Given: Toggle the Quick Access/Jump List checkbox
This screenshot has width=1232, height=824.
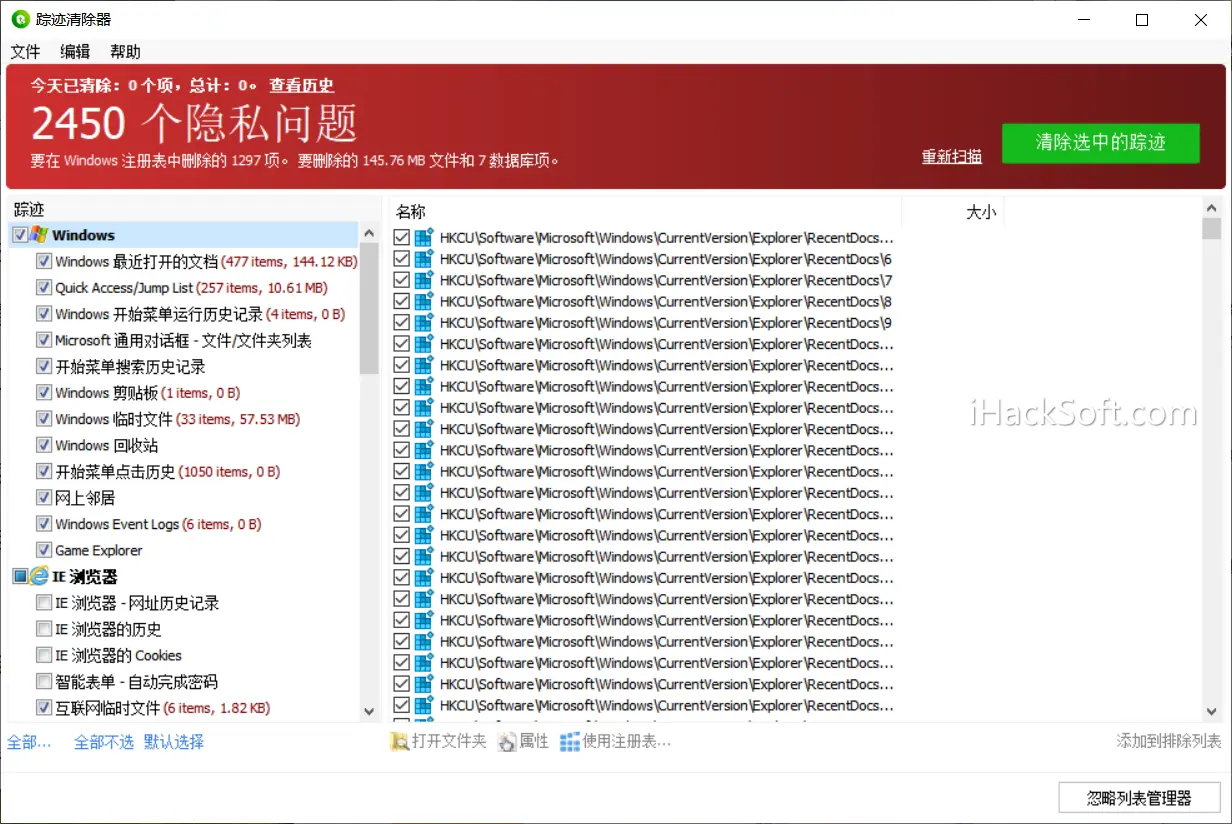Looking at the screenshot, I should click(x=44, y=288).
